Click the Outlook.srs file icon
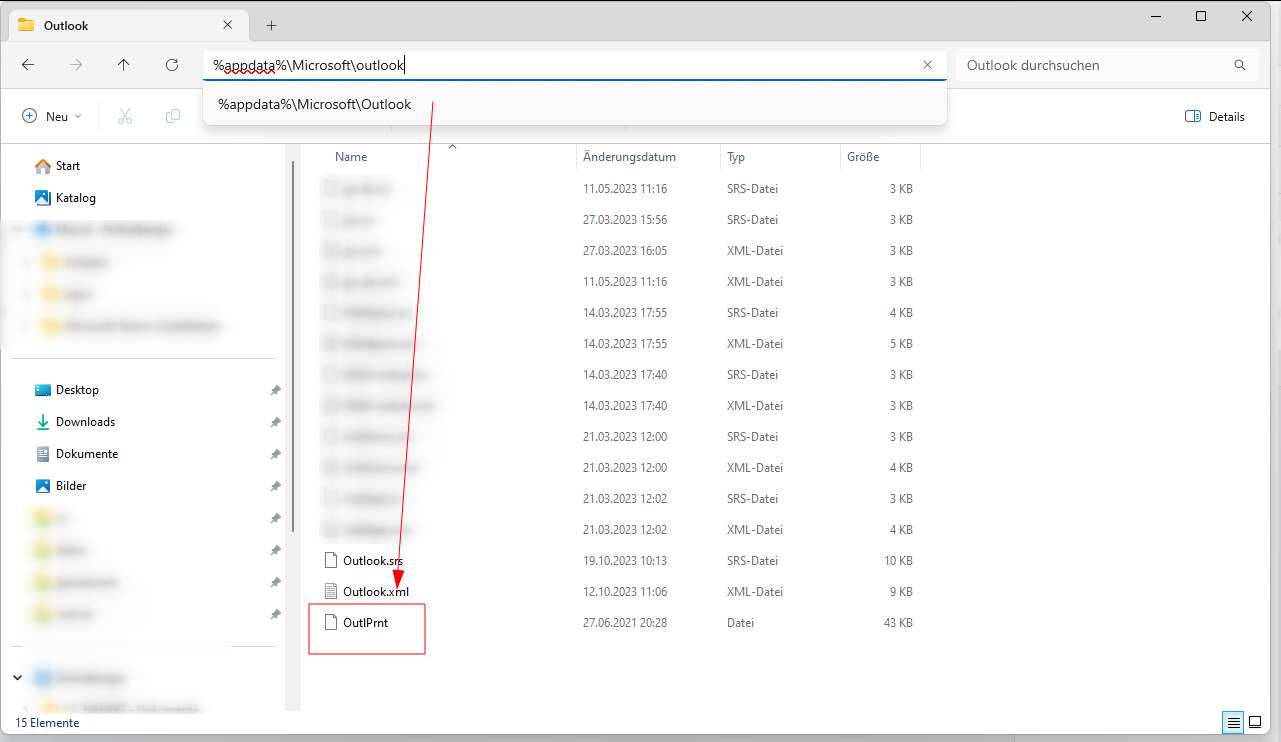Image resolution: width=1281 pixels, height=742 pixels. (332, 560)
